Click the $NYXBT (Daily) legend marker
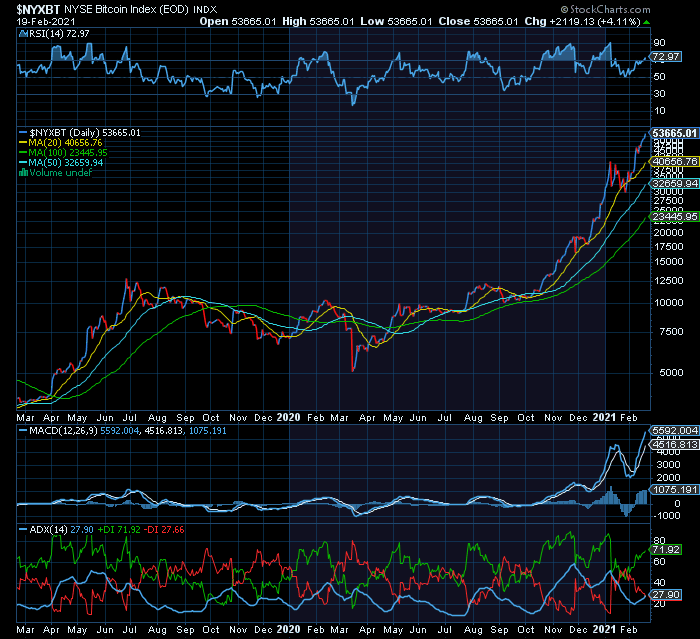Viewport: 700px width, 639px height. click(23, 132)
